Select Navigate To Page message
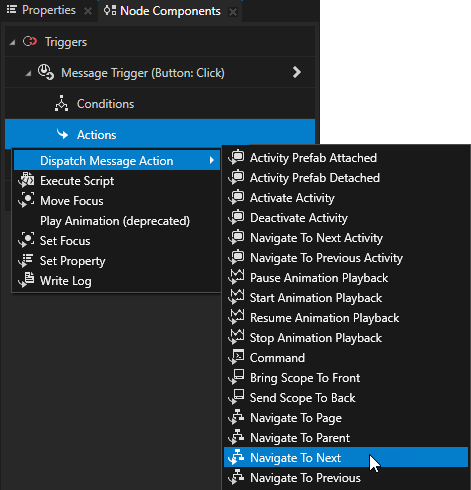This screenshot has width=471, height=490. pyautogui.click(x=346, y=418)
